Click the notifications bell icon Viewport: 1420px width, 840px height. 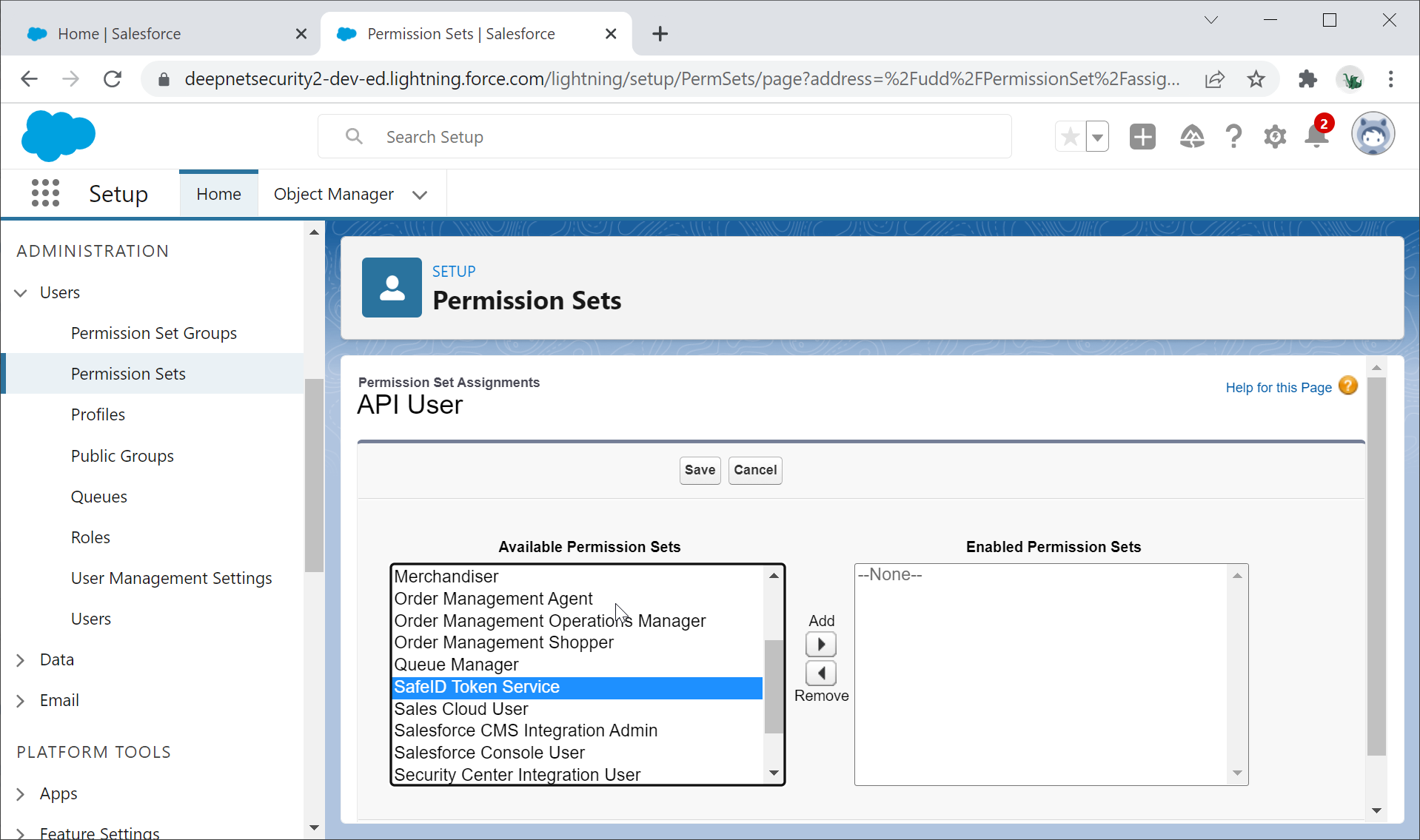pos(1316,136)
